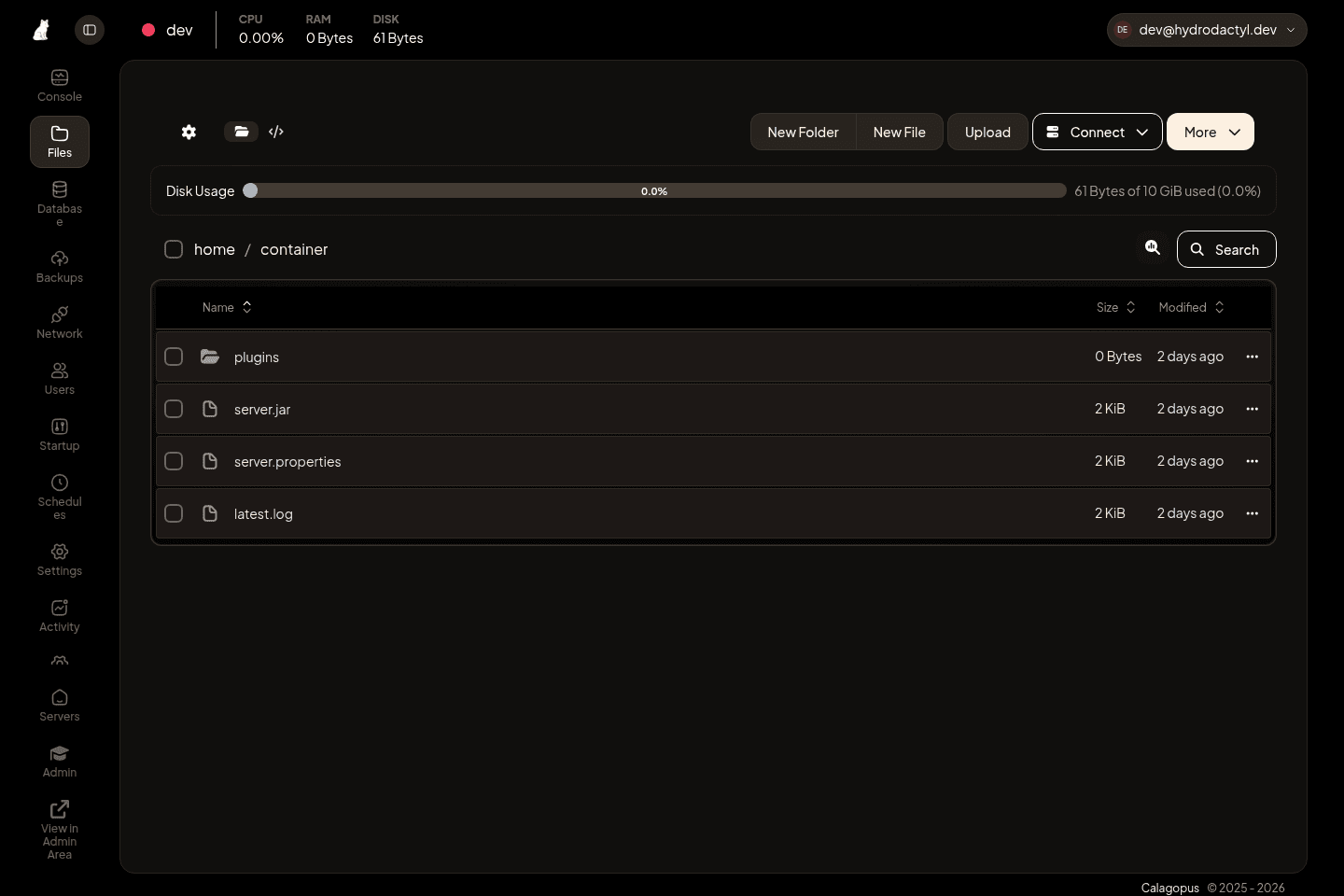Viewport: 1344px width, 896px height.
Task: Open the dev@hydrodactyl.dev account menu
Action: coord(1207,30)
